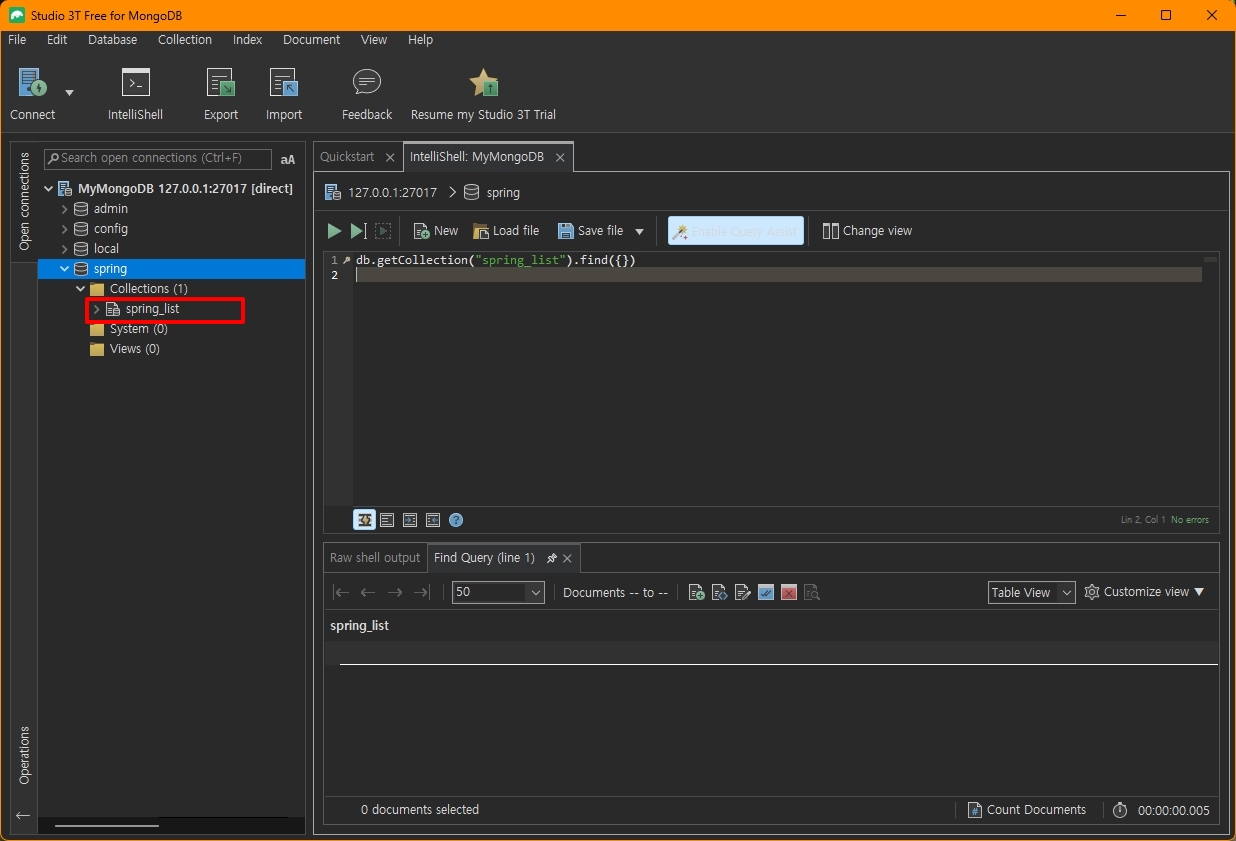This screenshot has height=841, width=1236.
Task: Run line at cursor with step-play icon
Action: click(x=358, y=231)
